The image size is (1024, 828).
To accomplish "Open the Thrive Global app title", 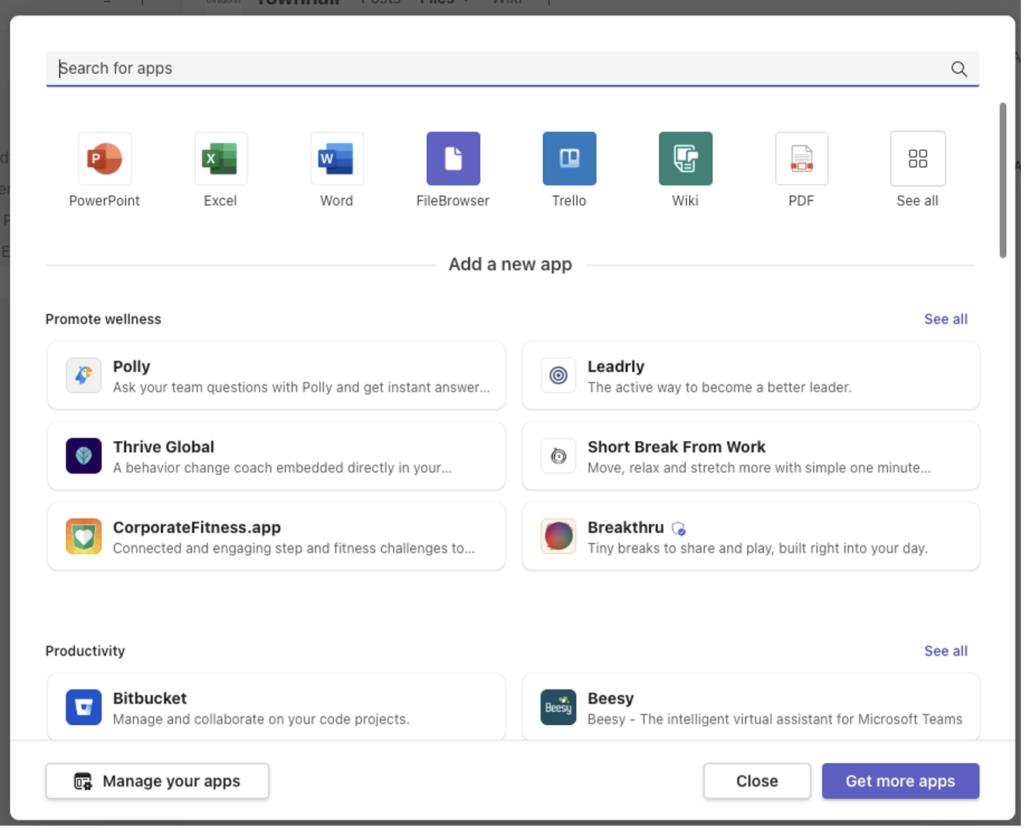I will (163, 447).
